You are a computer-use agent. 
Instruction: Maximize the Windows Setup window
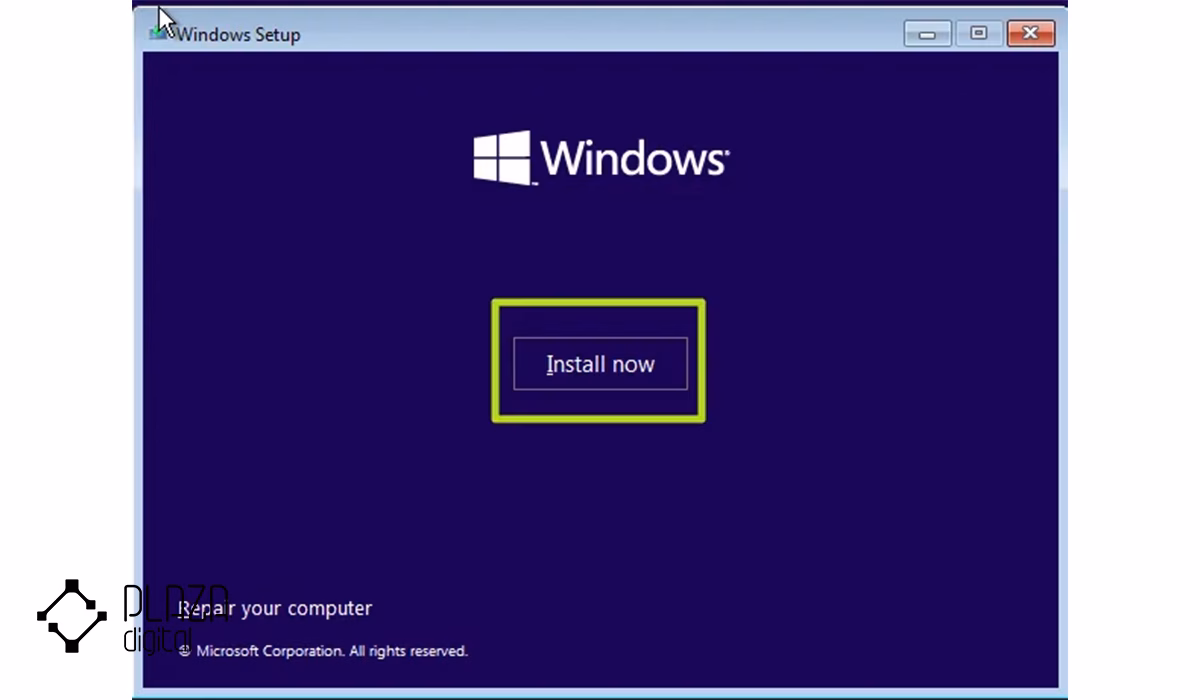coord(979,34)
